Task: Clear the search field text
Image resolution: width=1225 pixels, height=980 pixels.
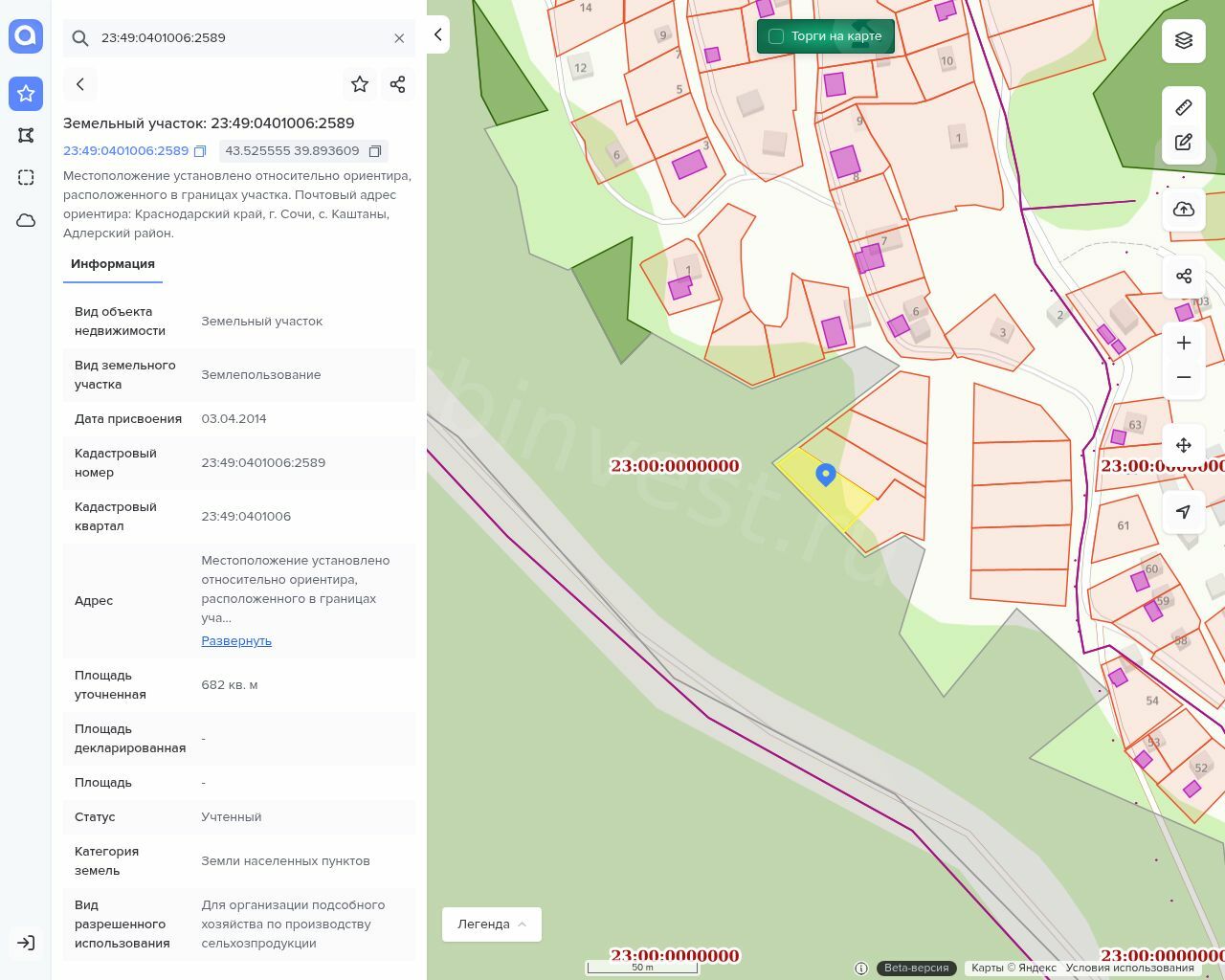Action: [x=399, y=38]
